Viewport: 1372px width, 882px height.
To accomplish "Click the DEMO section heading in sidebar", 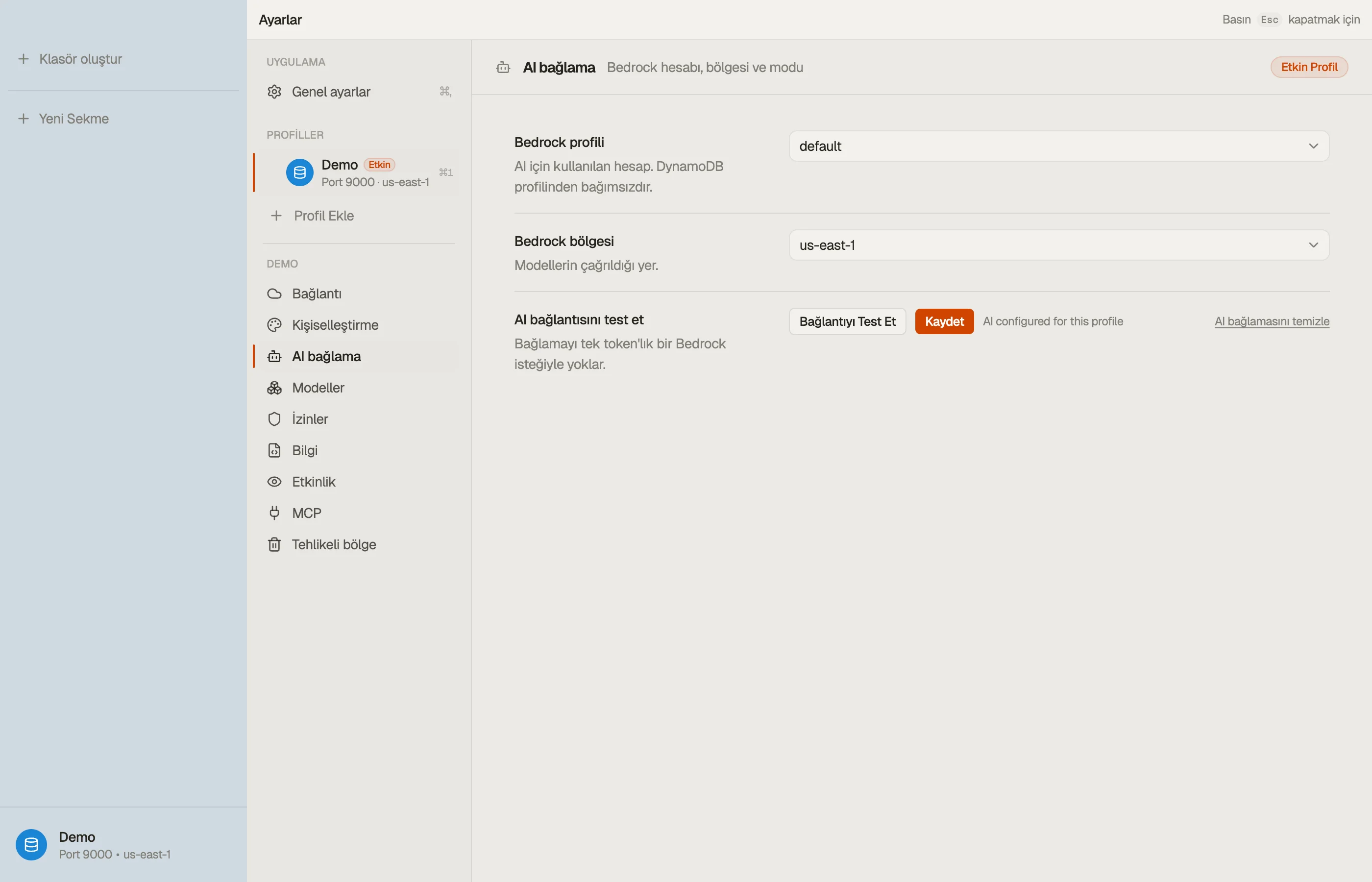I will [282, 264].
